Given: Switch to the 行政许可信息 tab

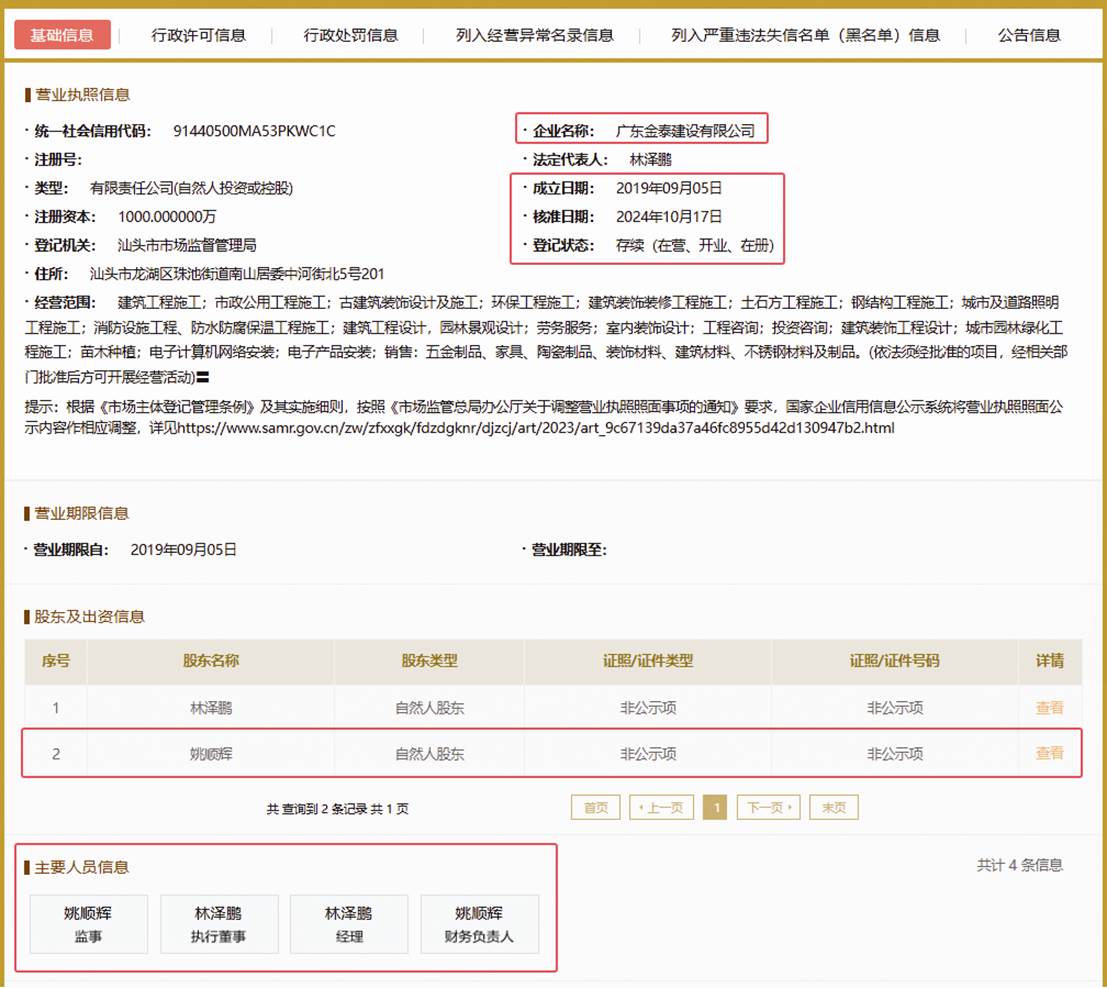Looking at the screenshot, I should (198, 35).
